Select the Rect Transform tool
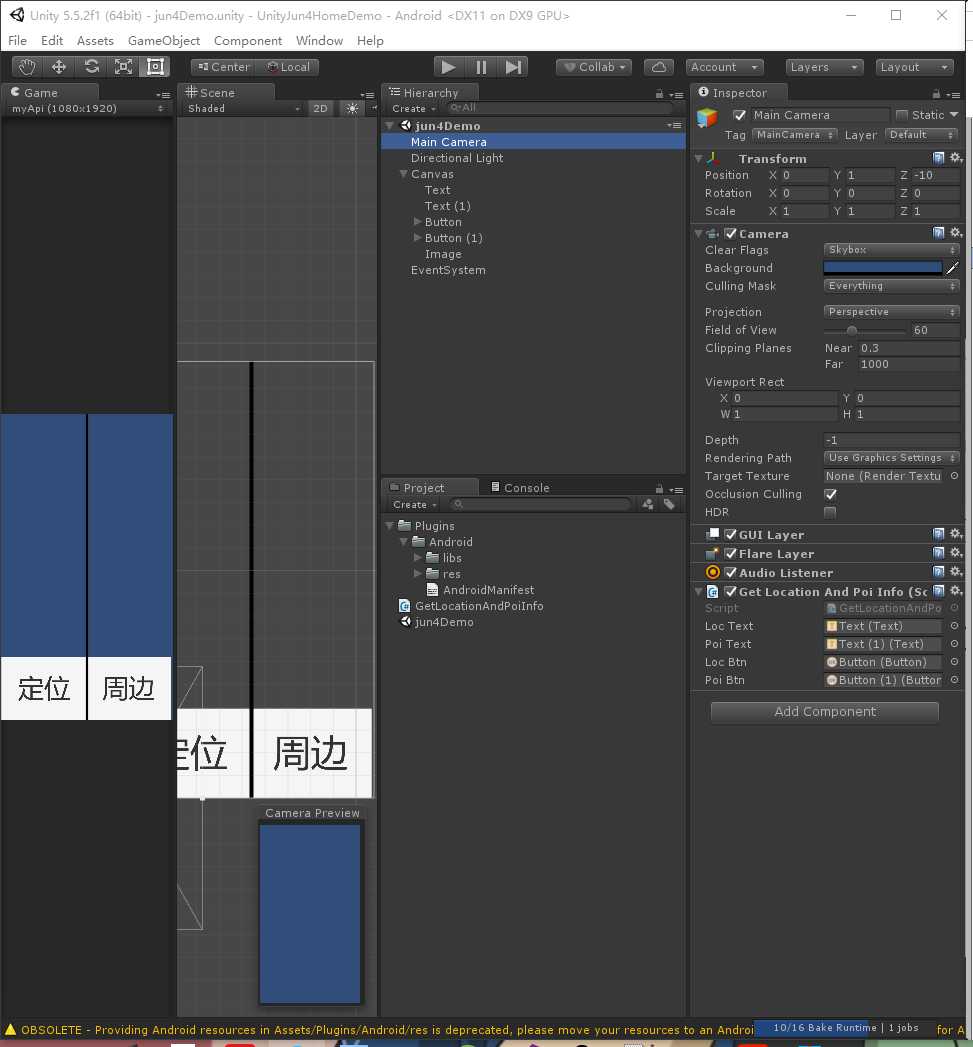 point(155,67)
